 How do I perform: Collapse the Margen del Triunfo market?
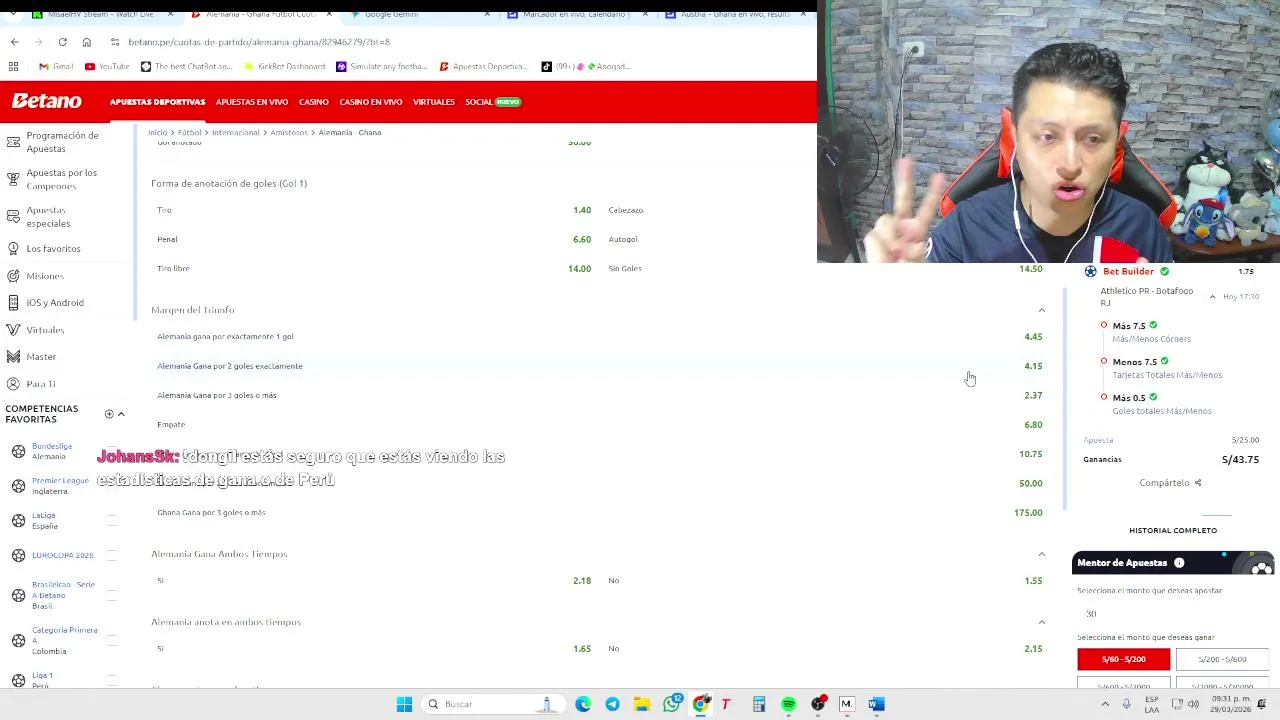coord(1041,310)
